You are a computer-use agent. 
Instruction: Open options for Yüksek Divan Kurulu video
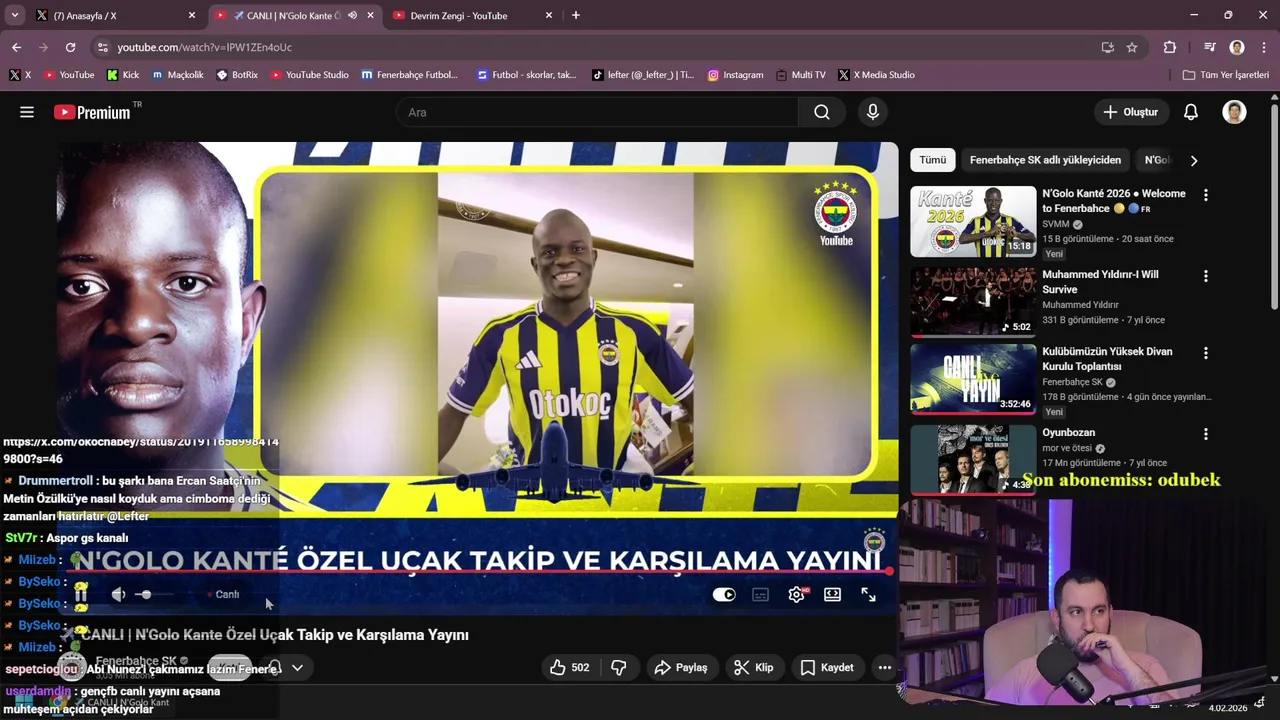coord(1205,353)
